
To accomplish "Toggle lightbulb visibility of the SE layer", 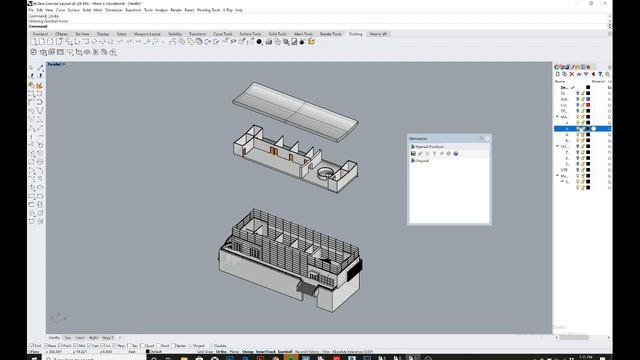I will tap(578, 111).
